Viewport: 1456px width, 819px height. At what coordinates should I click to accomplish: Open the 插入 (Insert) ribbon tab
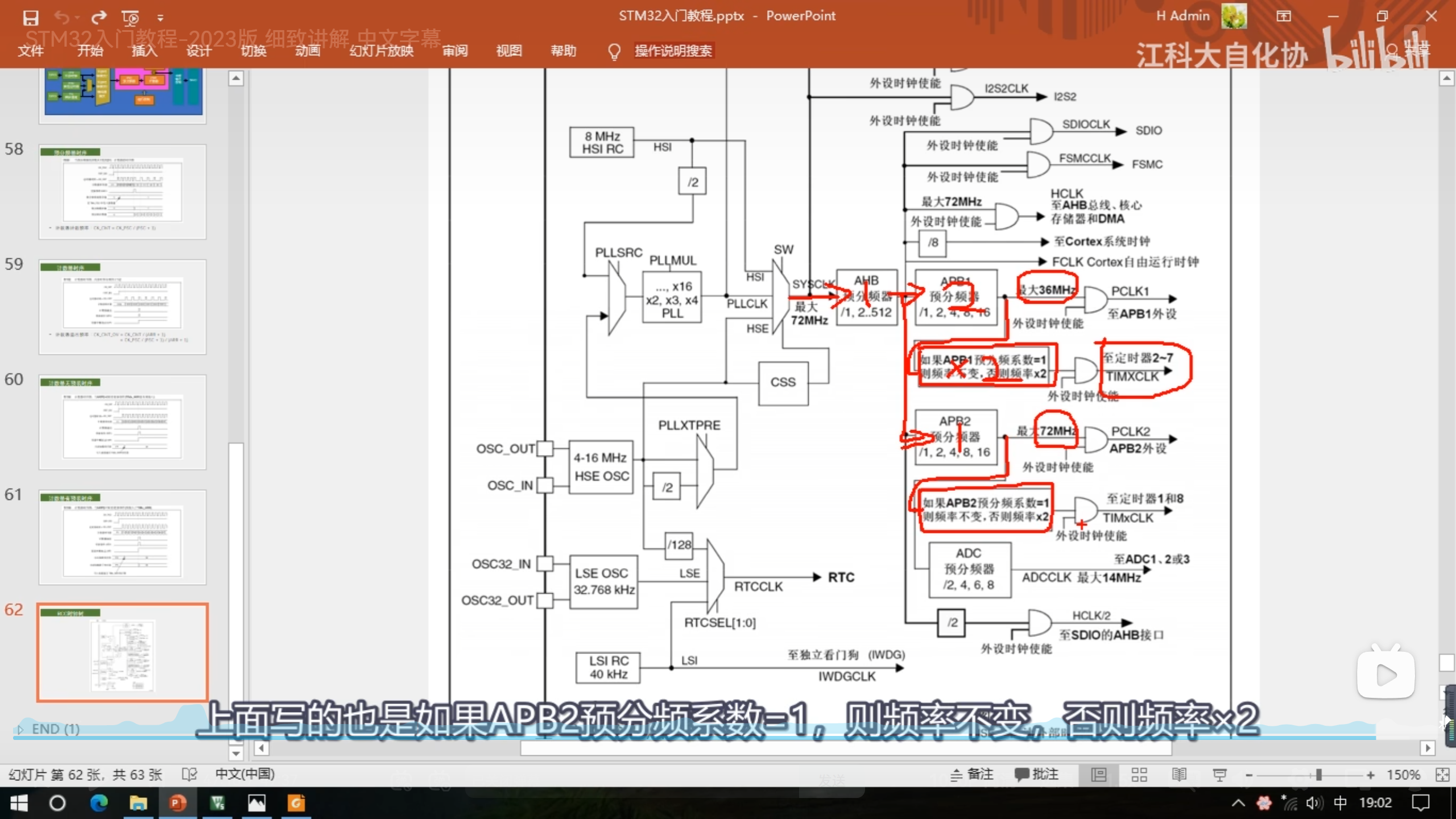[144, 51]
